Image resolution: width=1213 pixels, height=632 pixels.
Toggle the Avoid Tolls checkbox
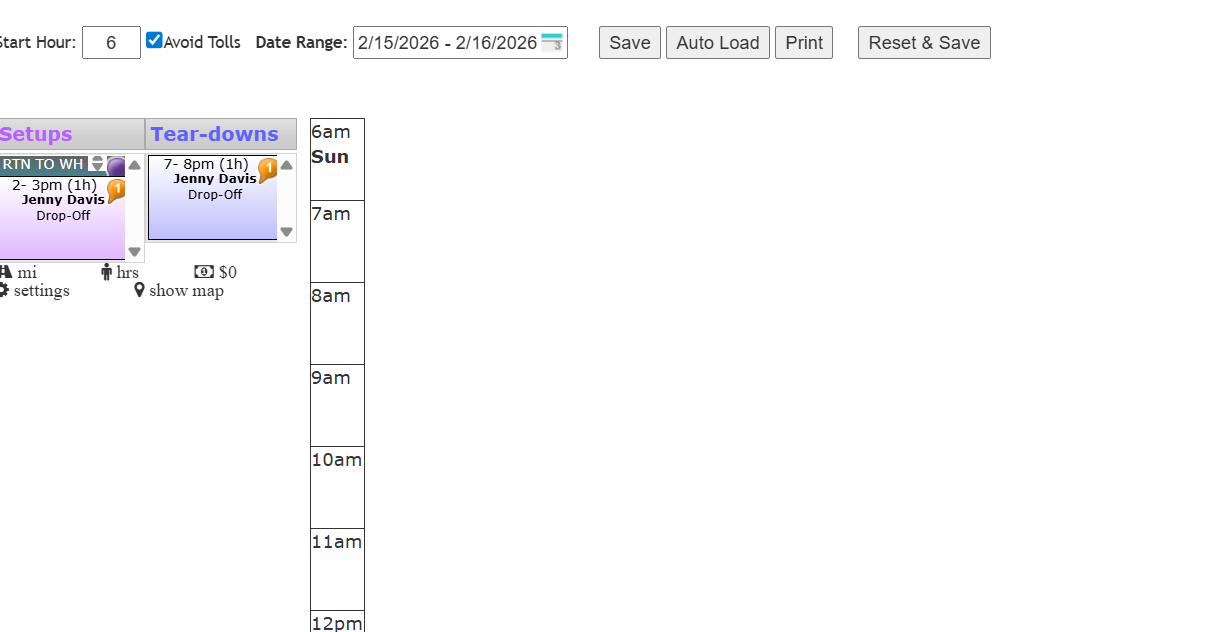(154, 41)
